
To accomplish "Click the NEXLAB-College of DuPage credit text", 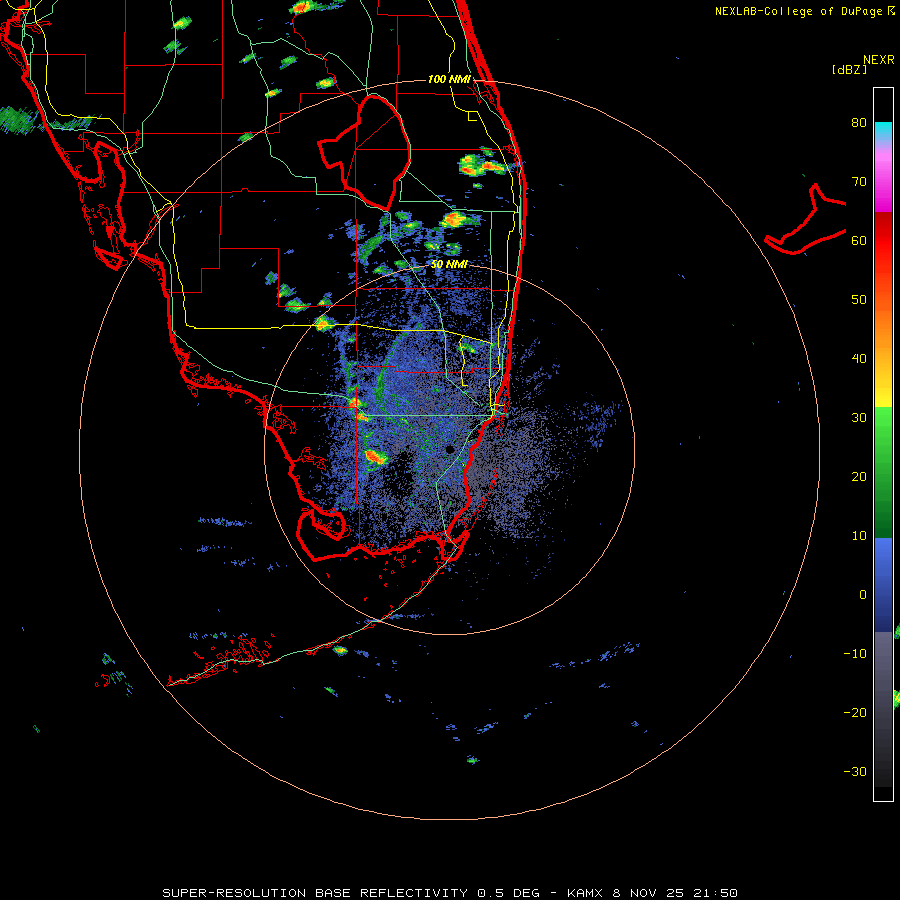I will 799,11.
